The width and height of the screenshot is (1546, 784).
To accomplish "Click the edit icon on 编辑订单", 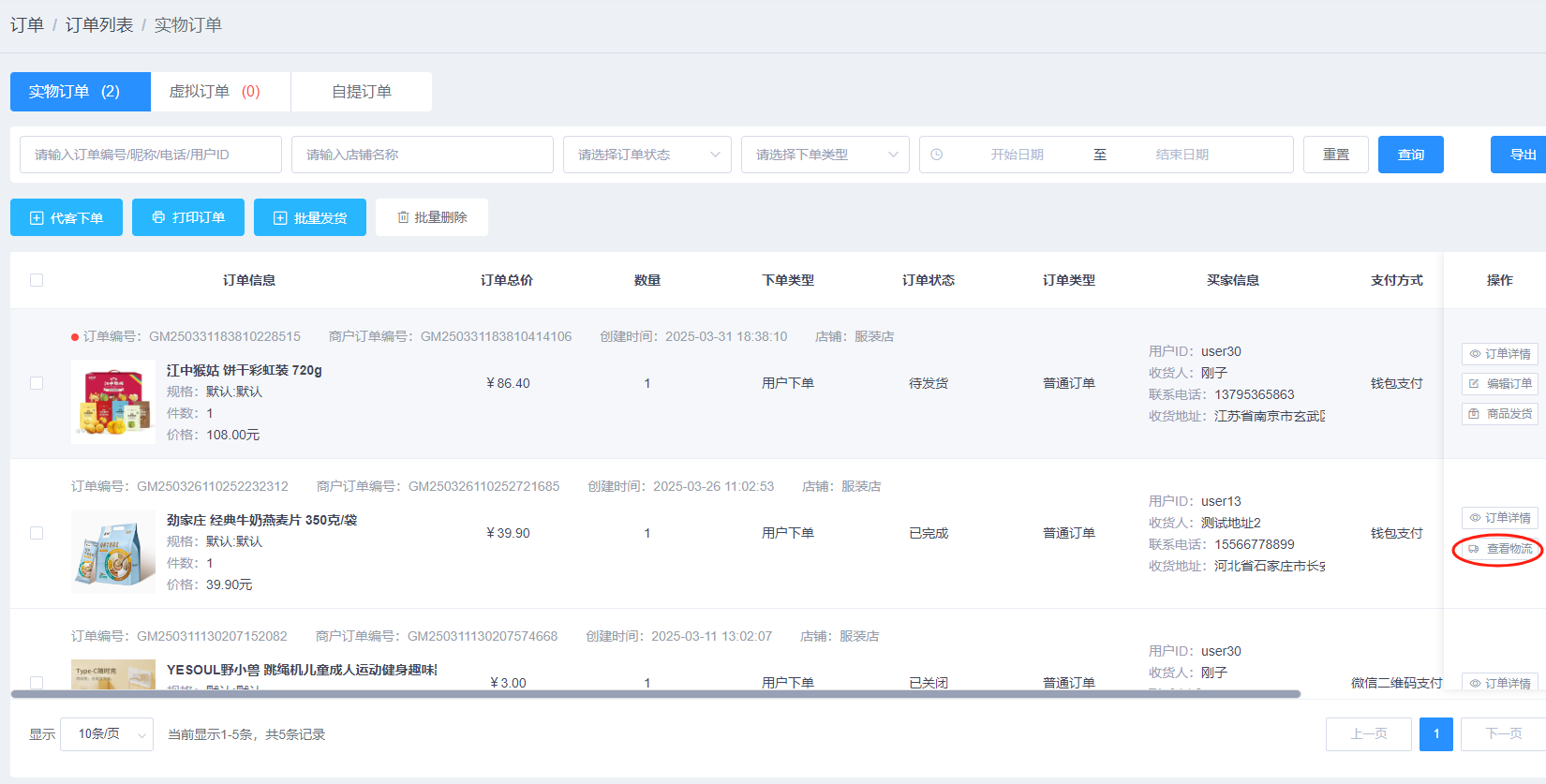I will click(1474, 384).
